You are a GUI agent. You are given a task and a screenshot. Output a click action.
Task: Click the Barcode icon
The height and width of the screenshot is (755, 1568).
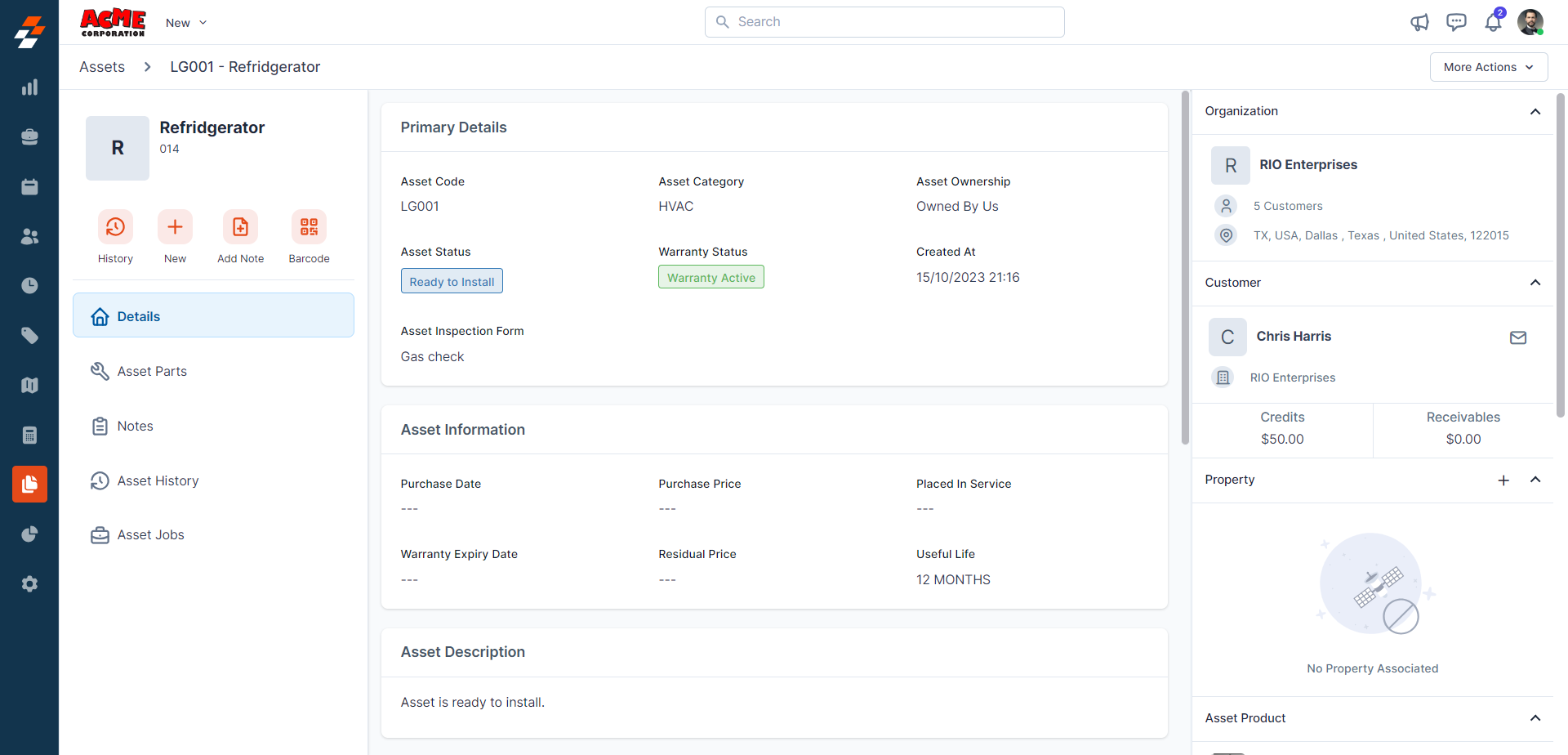point(309,227)
